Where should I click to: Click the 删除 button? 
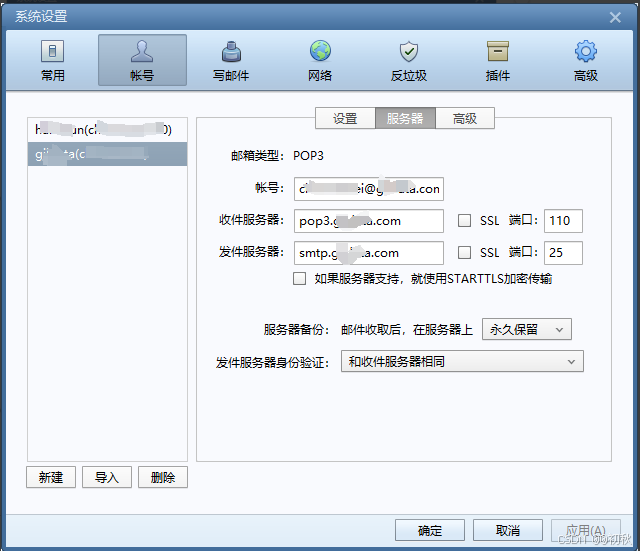[163, 477]
